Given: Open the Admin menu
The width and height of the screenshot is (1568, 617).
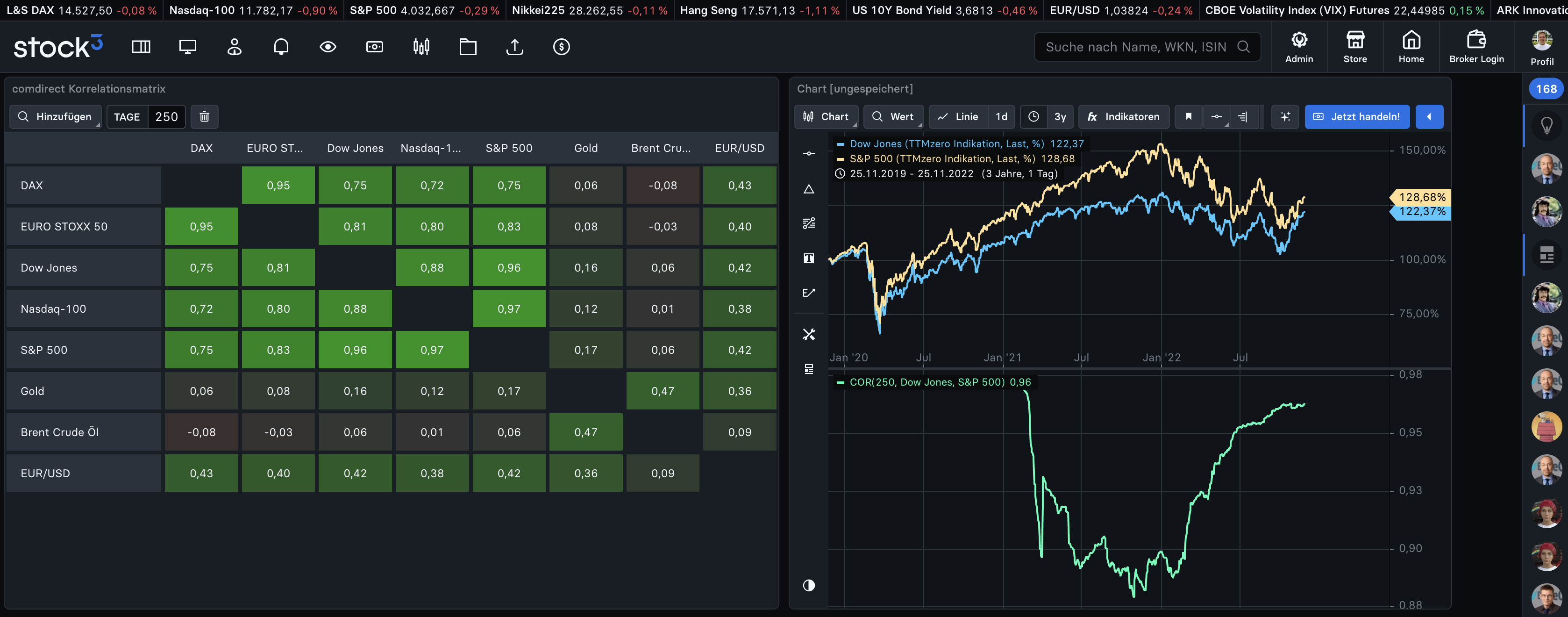Looking at the screenshot, I should pyautogui.click(x=1299, y=48).
